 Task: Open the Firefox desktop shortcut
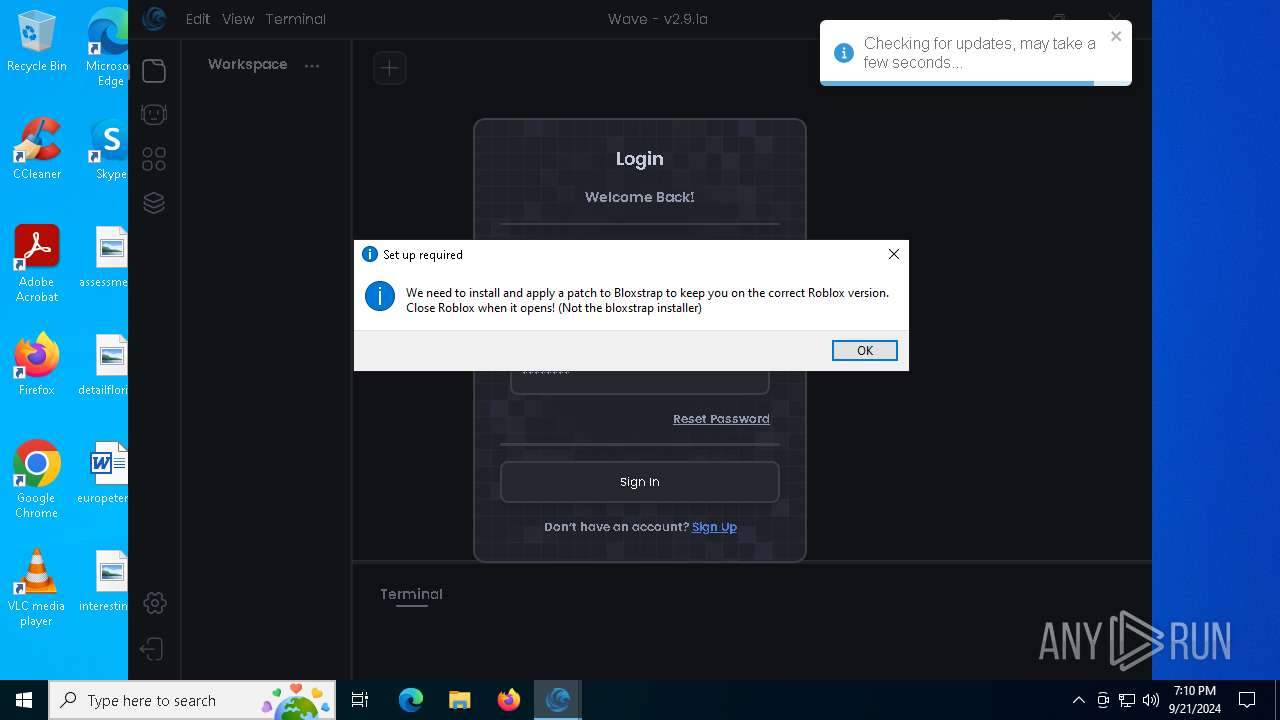click(37, 365)
